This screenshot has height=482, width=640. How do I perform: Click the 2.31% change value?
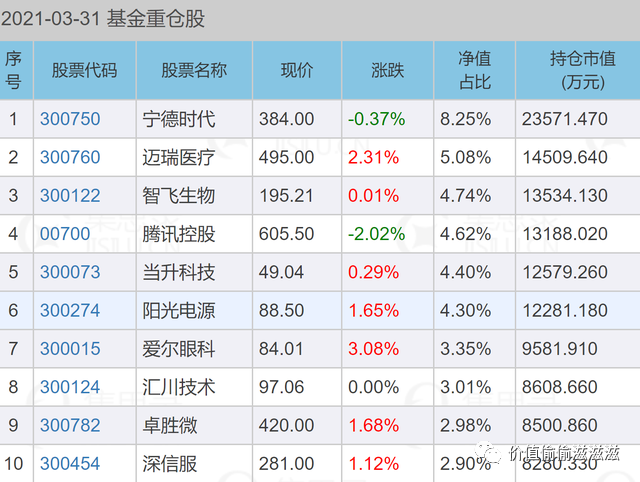[373, 158]
